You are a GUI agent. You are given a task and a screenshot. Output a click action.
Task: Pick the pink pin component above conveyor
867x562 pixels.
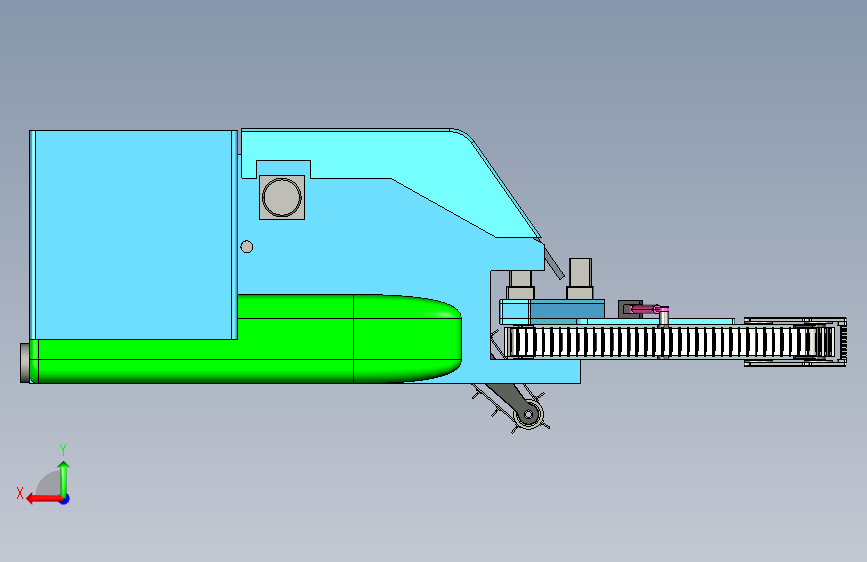(647, 309)
